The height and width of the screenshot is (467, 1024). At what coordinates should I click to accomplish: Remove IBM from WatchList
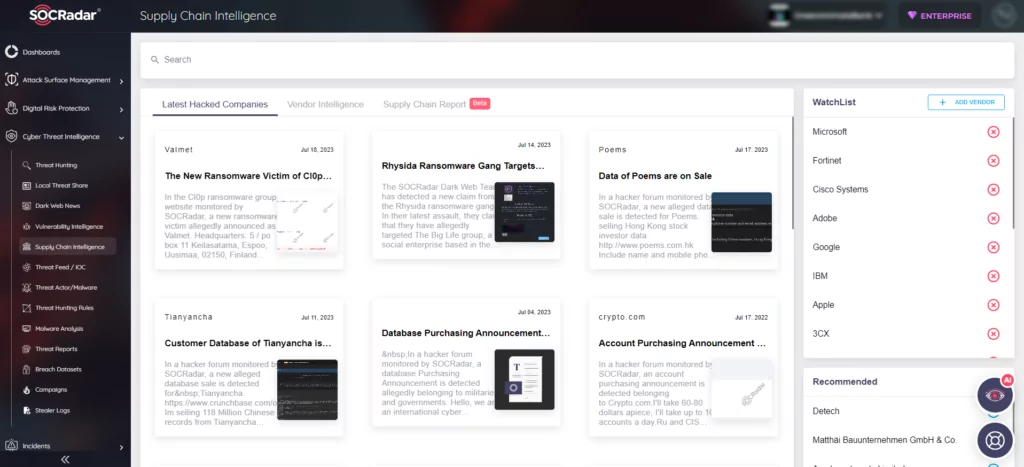tap(993, 276)
